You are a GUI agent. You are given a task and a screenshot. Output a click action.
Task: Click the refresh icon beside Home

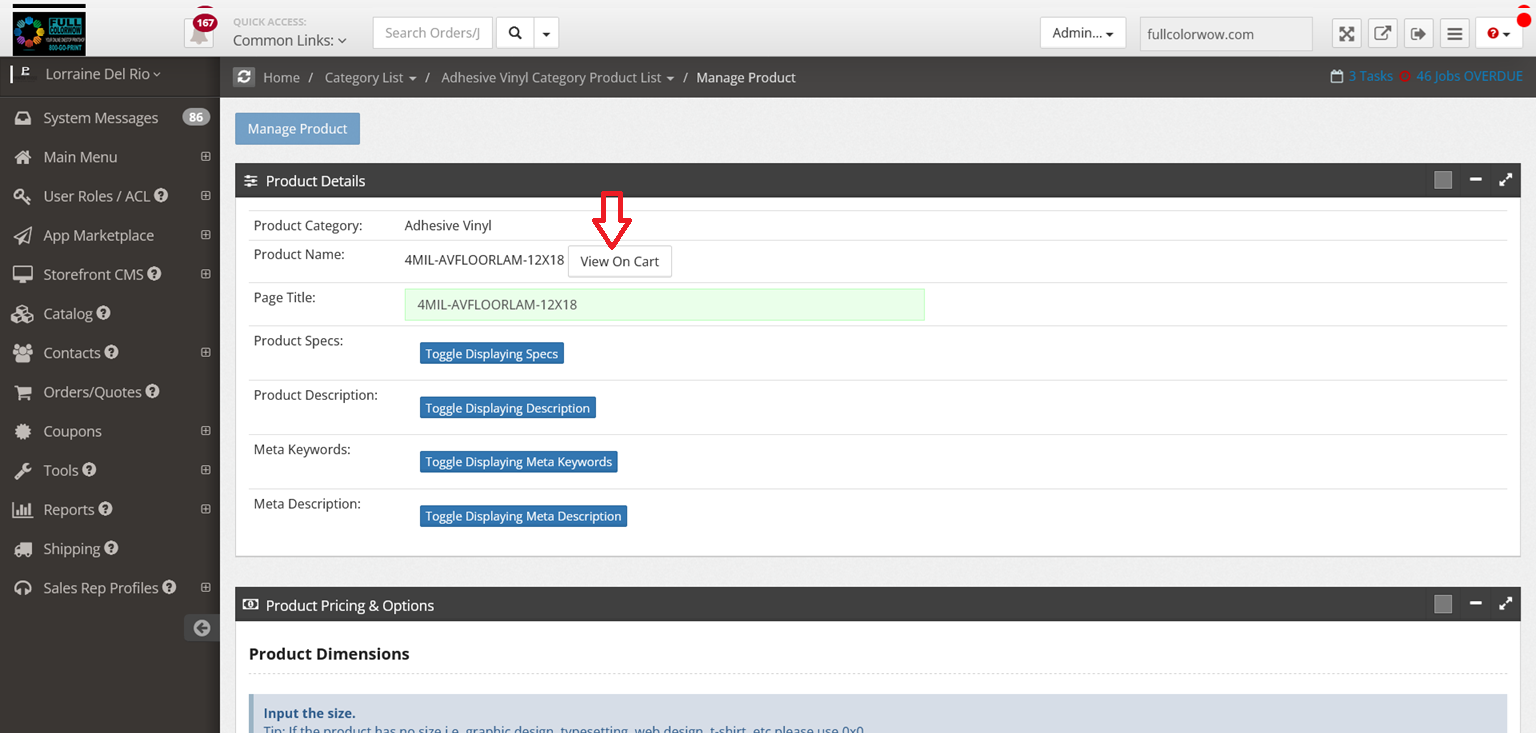coord(244,77)
